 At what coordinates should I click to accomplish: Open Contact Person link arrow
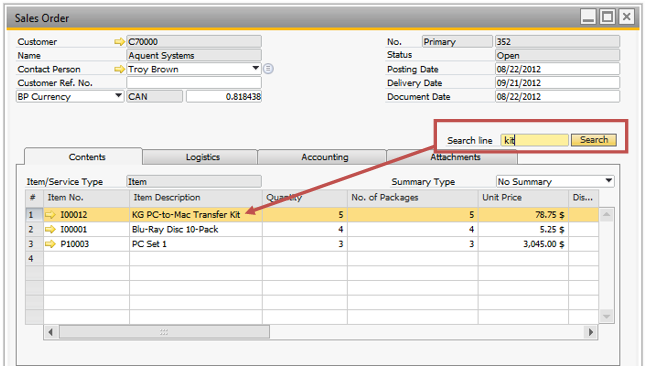[x=119, y=69]
